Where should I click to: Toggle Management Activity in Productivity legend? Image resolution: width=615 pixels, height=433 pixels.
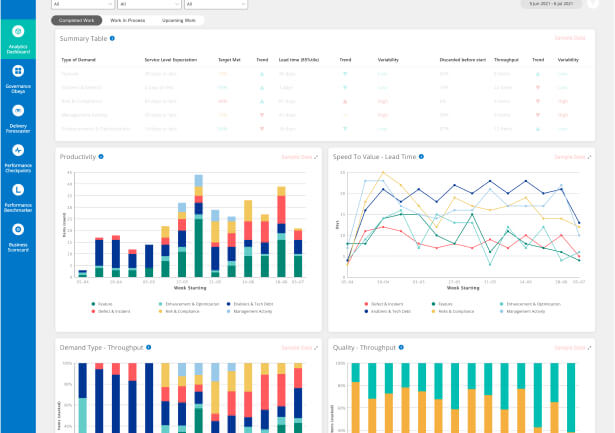point(249,311)
